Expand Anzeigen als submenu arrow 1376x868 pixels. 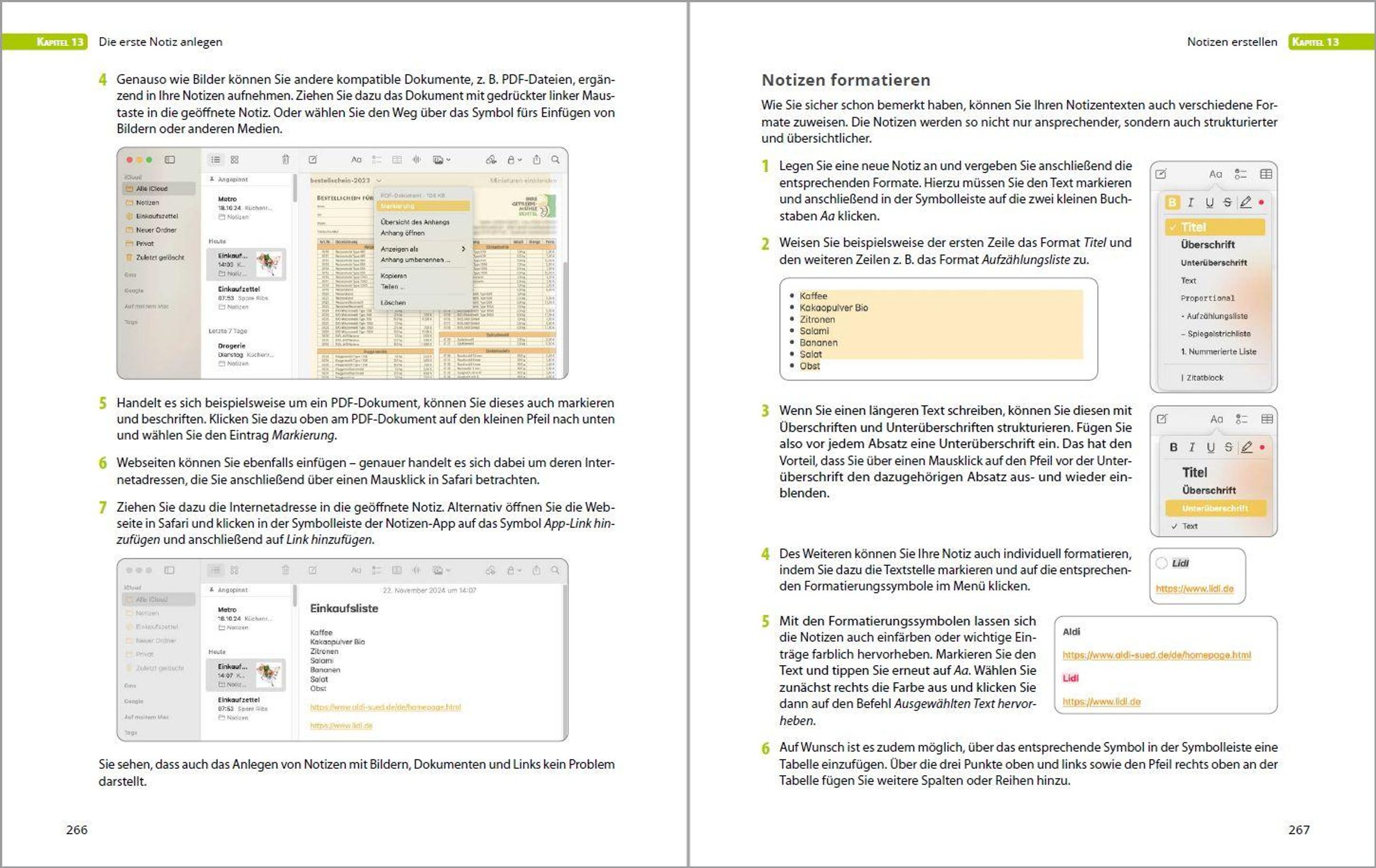tap(463, 249)
